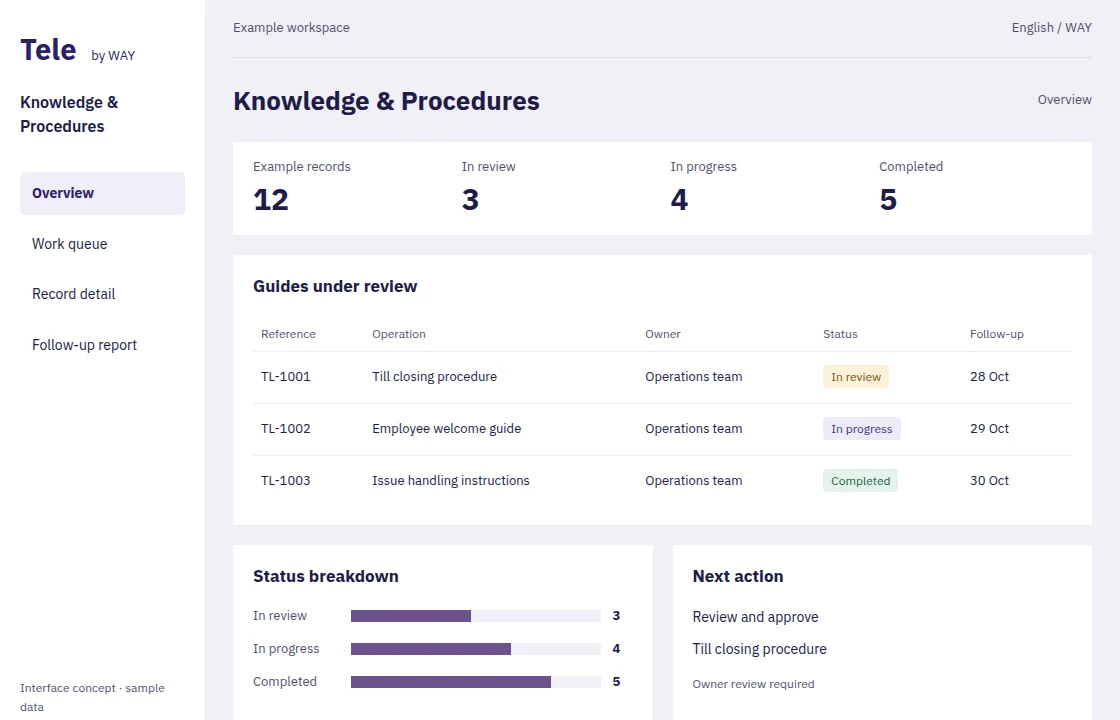Click the Overview label beside the page title
This screenshot has width=1120, height=720.
(x=1064, y=99)
